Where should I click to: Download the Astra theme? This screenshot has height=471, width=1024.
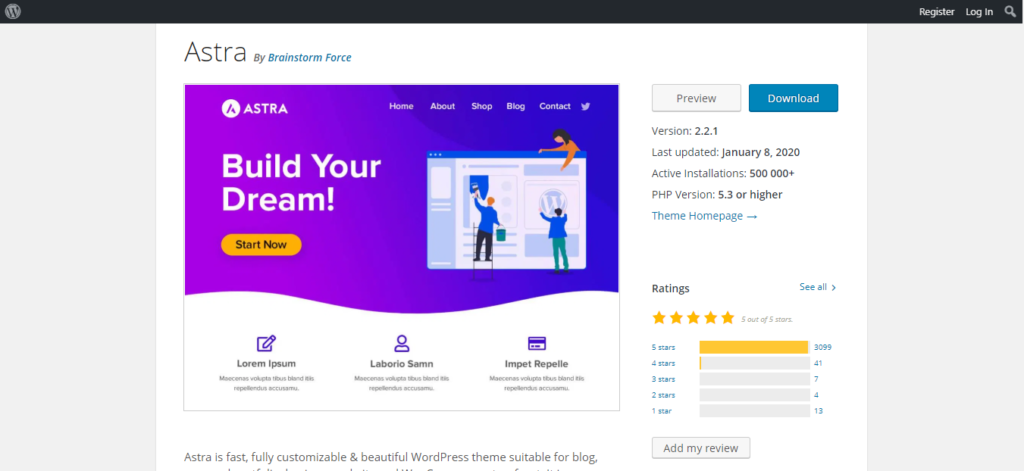tap(793, 98)
